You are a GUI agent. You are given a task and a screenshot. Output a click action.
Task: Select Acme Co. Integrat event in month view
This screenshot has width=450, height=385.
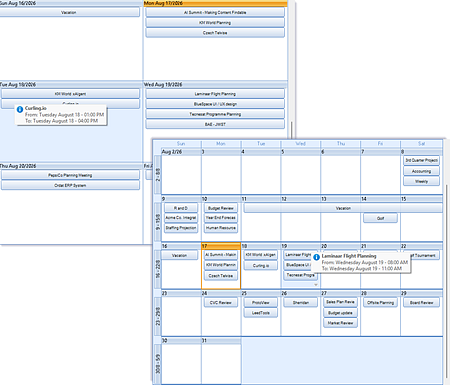[181, 218]
